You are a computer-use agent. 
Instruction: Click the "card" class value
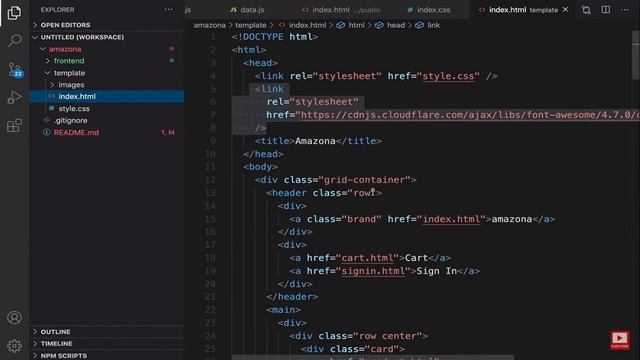point(382,349)
